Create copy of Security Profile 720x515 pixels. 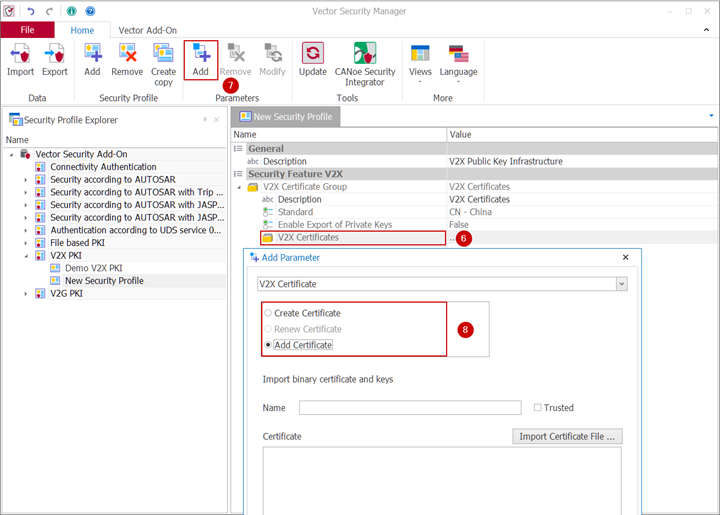[x=163, y=65]
